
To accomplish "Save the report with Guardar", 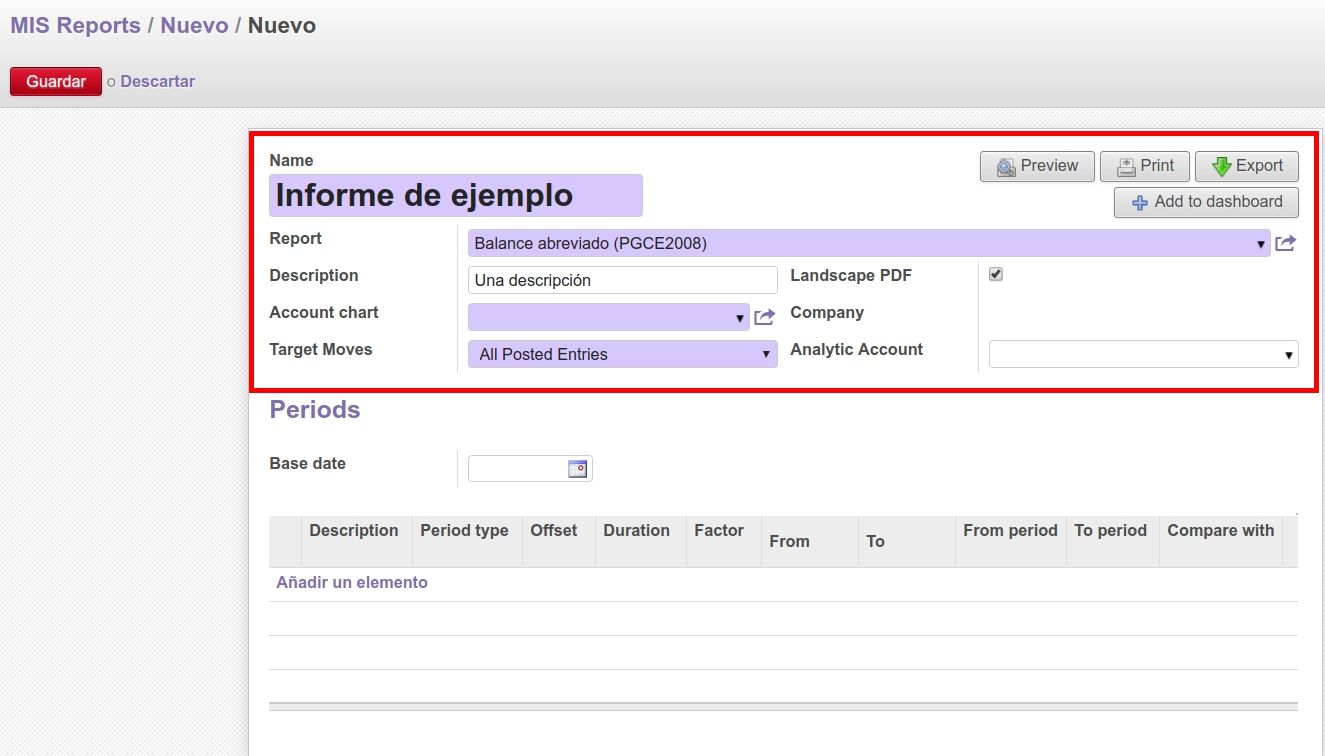I will 56,81.
